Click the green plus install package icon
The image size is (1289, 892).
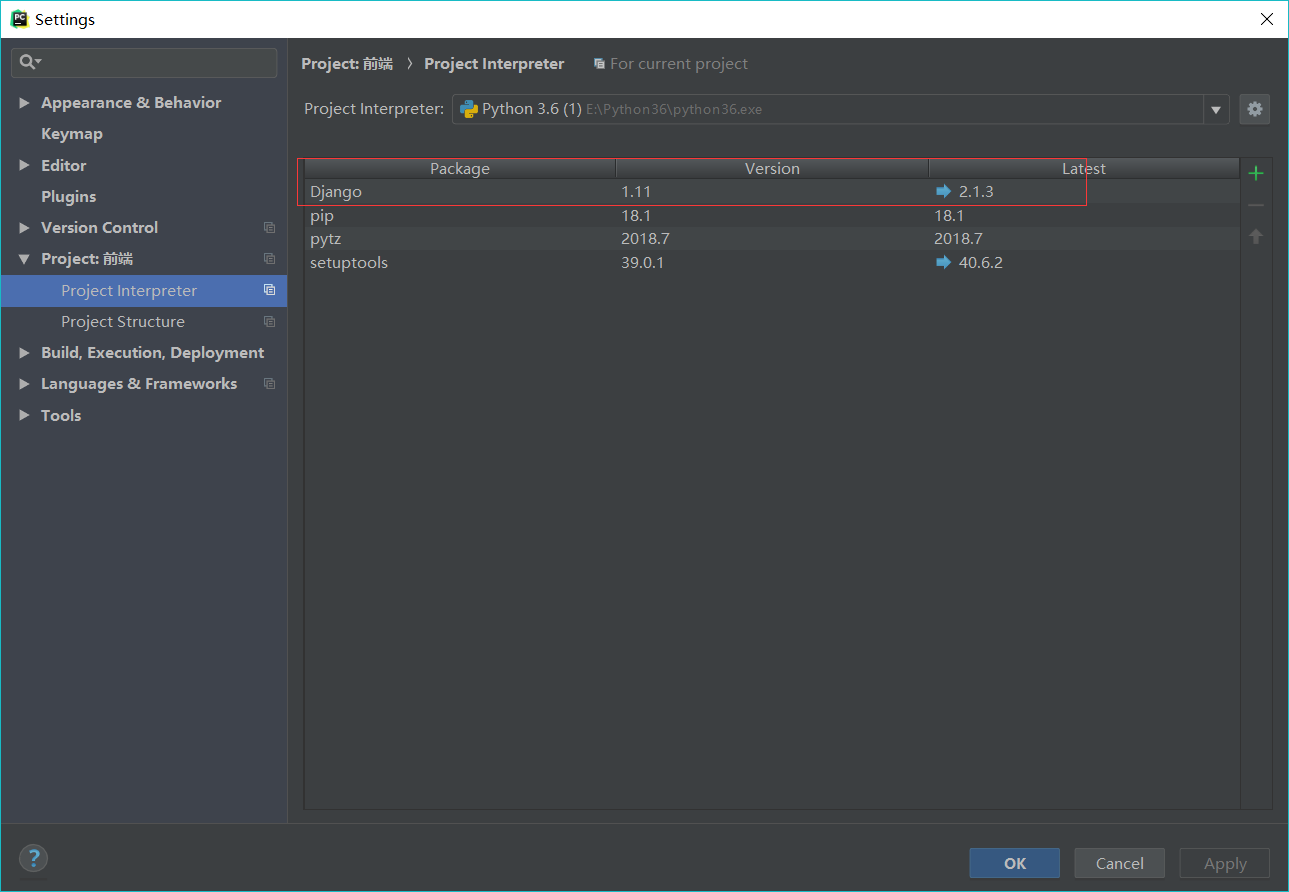[1256, 173]
